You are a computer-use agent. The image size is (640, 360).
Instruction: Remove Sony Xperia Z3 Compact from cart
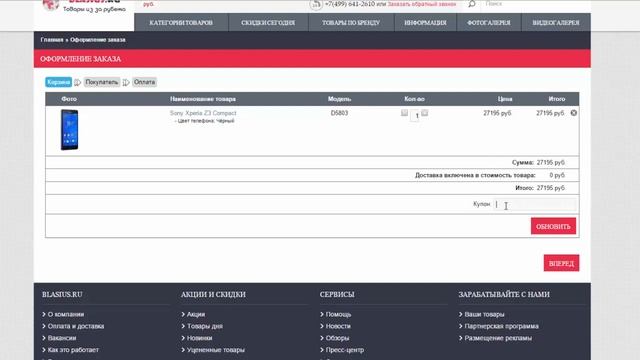tap(573, 113)
